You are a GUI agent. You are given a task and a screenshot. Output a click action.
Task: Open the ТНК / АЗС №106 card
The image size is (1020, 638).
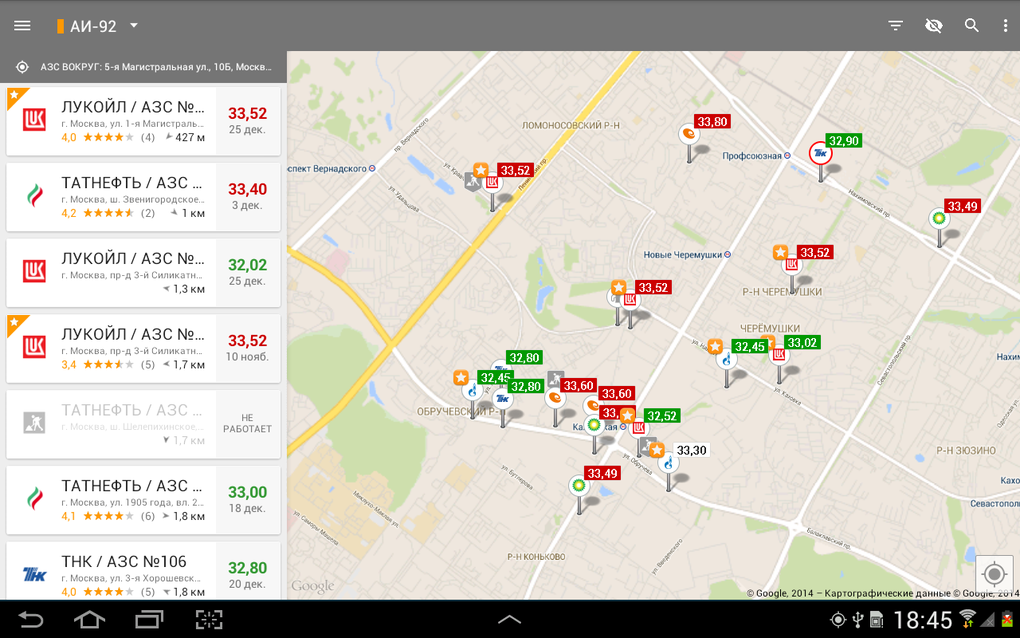(x=143, y=570)
